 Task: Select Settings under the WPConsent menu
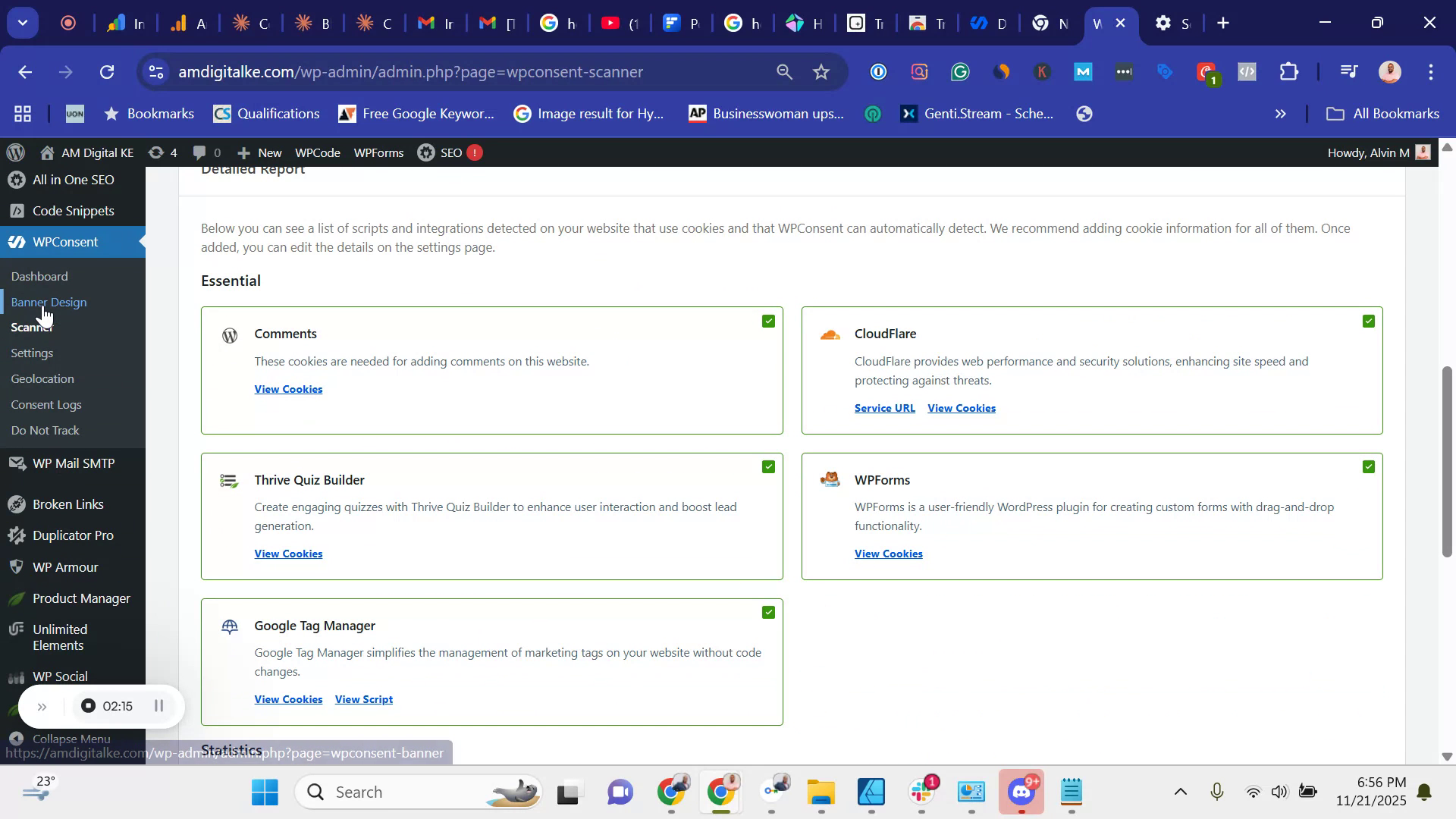(x=32, y=353)
